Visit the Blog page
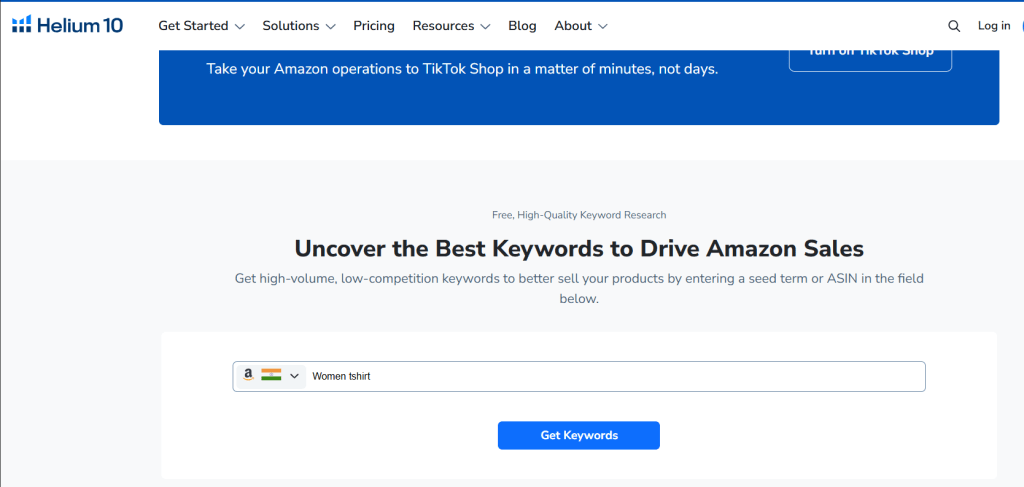The image size is (1024, 487). click(522, 26)
